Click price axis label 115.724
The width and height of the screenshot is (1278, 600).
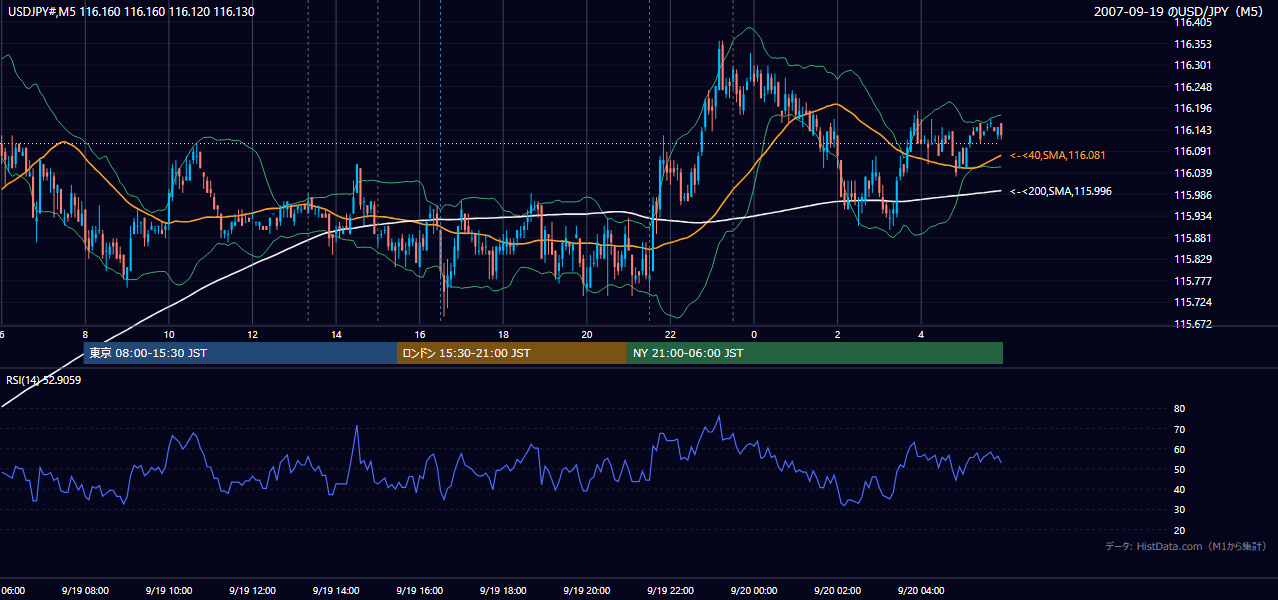1193,302
